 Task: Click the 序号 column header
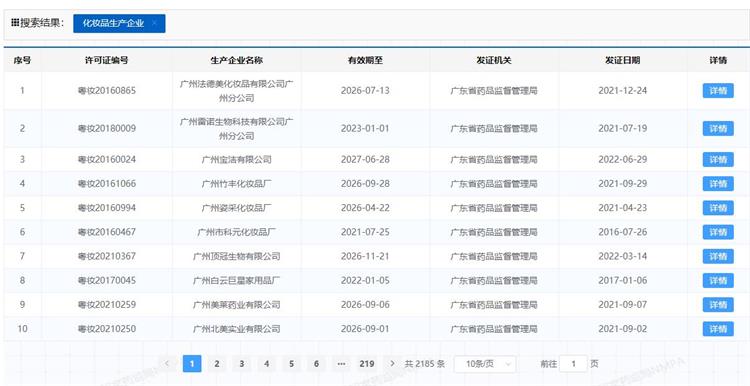[22, 61]
